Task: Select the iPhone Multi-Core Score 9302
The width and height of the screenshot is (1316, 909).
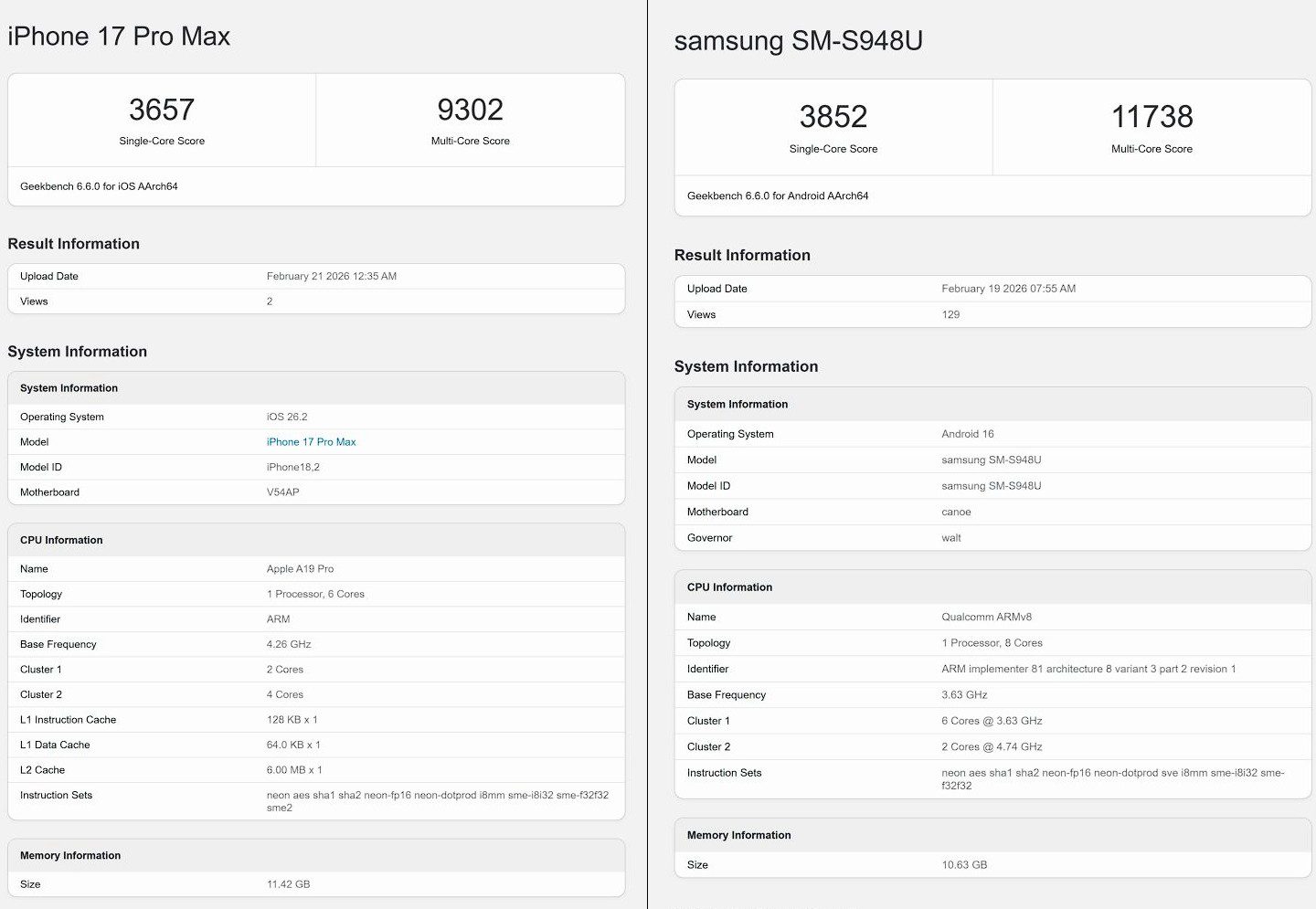Action: (470, 109)
